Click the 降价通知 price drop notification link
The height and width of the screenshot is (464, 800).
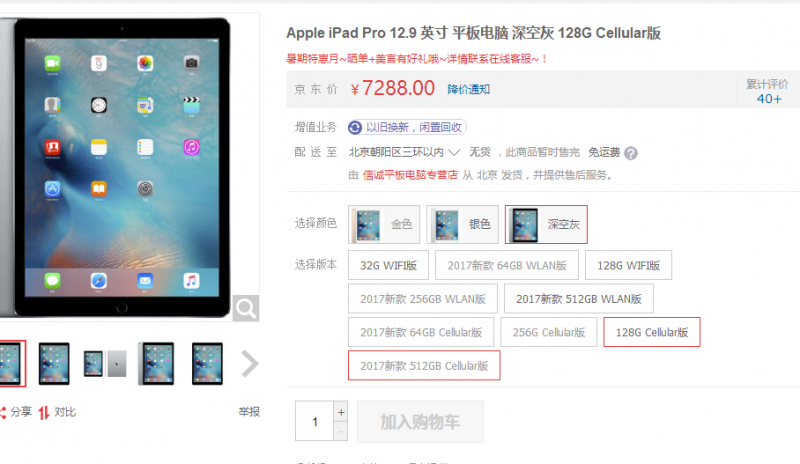pyautogui.click(x=468, y=89)
